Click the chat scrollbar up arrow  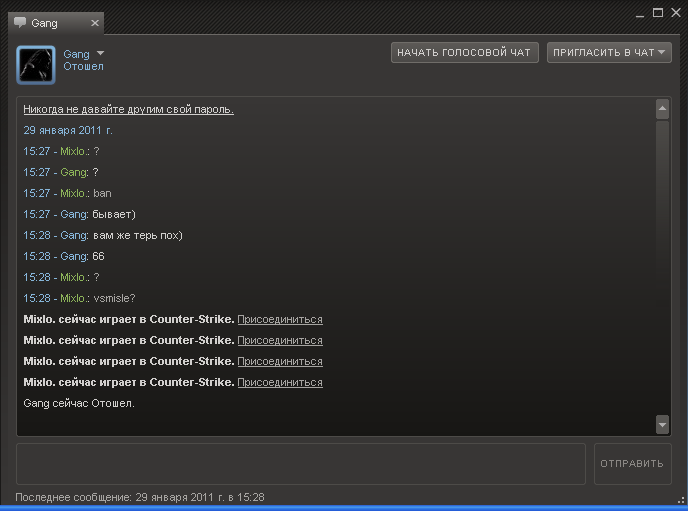tap(662, 108)
